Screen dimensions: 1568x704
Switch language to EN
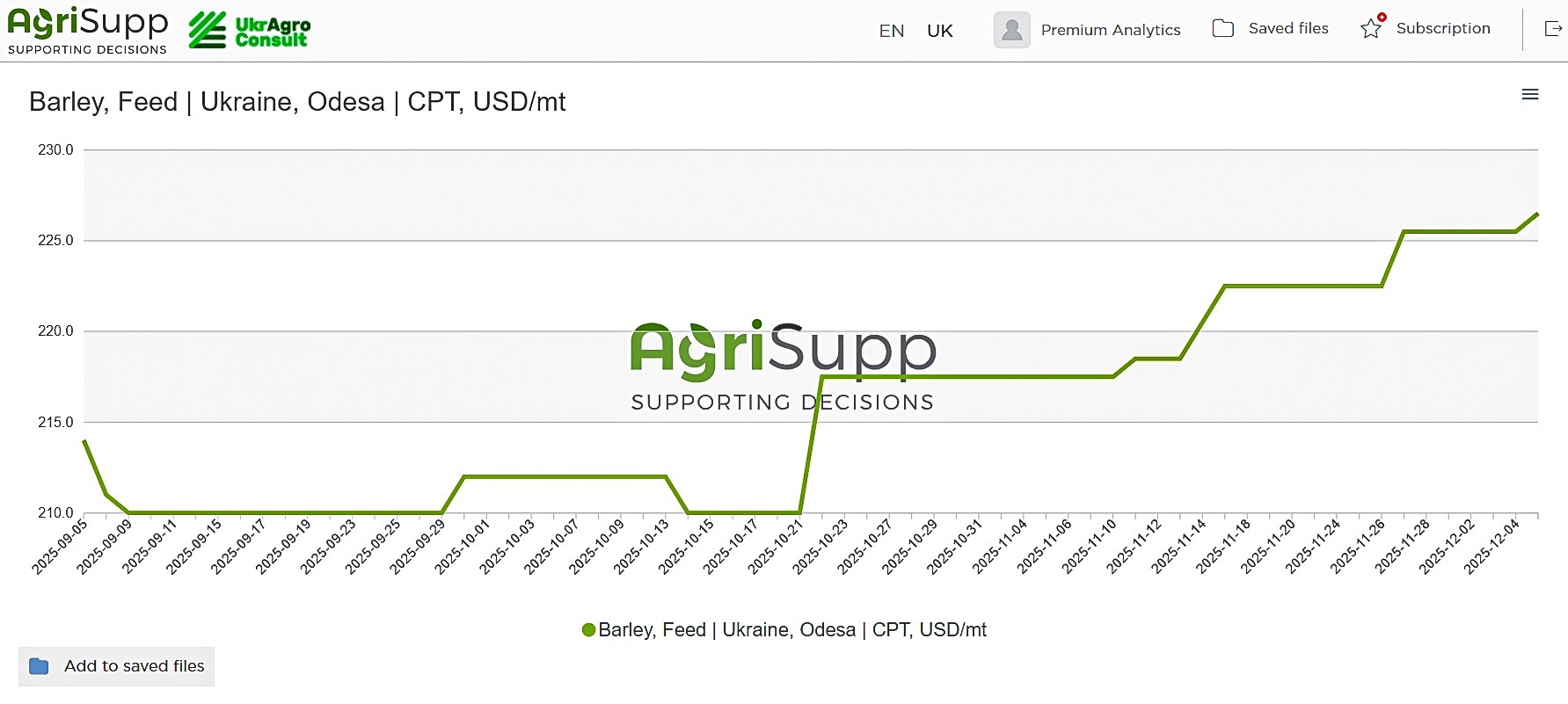tap(891, 31)
